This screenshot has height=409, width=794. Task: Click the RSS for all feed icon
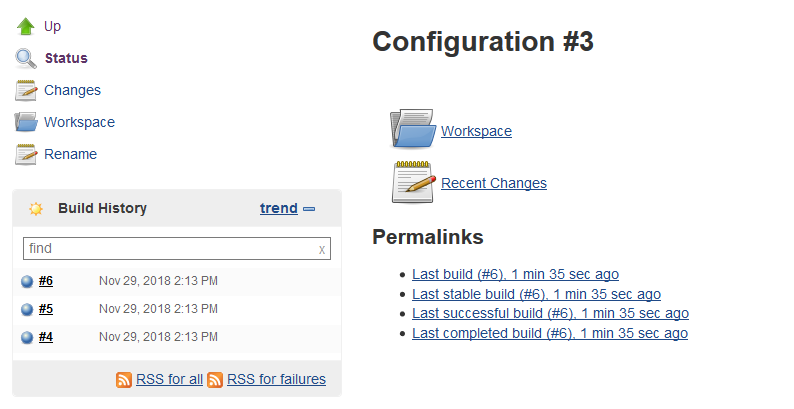(124, 380)
